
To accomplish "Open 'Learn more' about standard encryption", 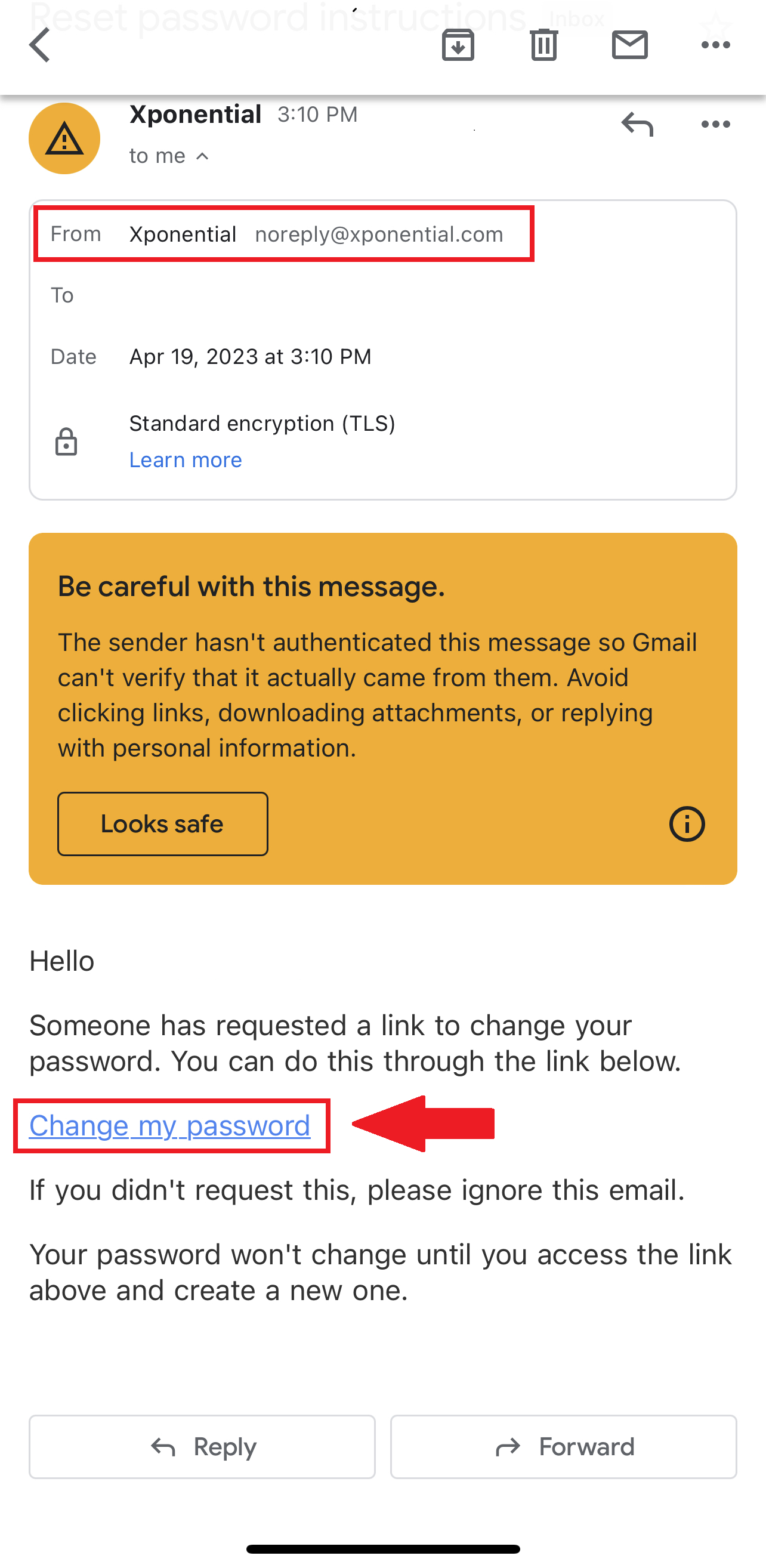I will 186,459.
